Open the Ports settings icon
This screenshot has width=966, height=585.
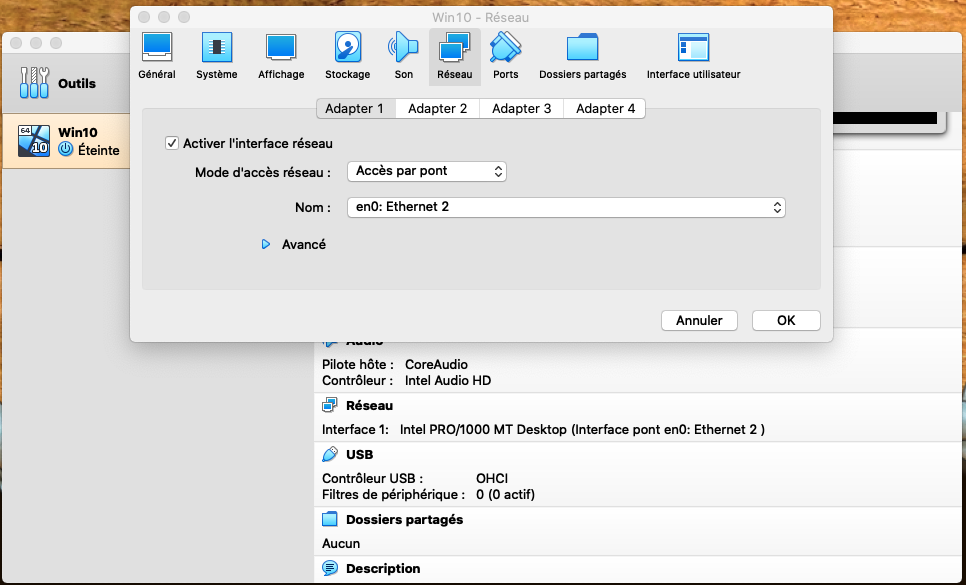pyautogui.click(x=505, y=48)
